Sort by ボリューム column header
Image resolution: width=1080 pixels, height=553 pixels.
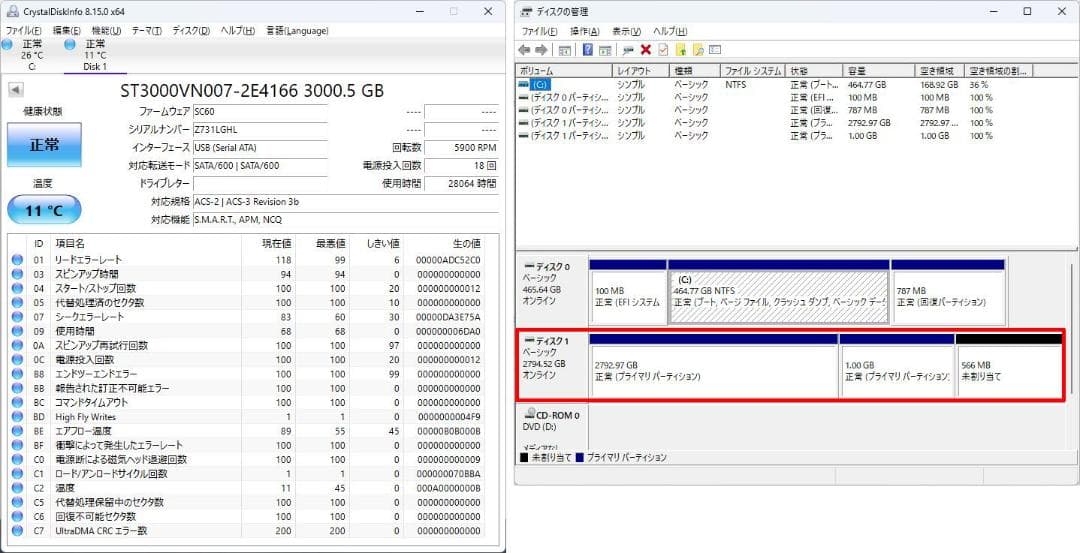[x=564, y=71]
